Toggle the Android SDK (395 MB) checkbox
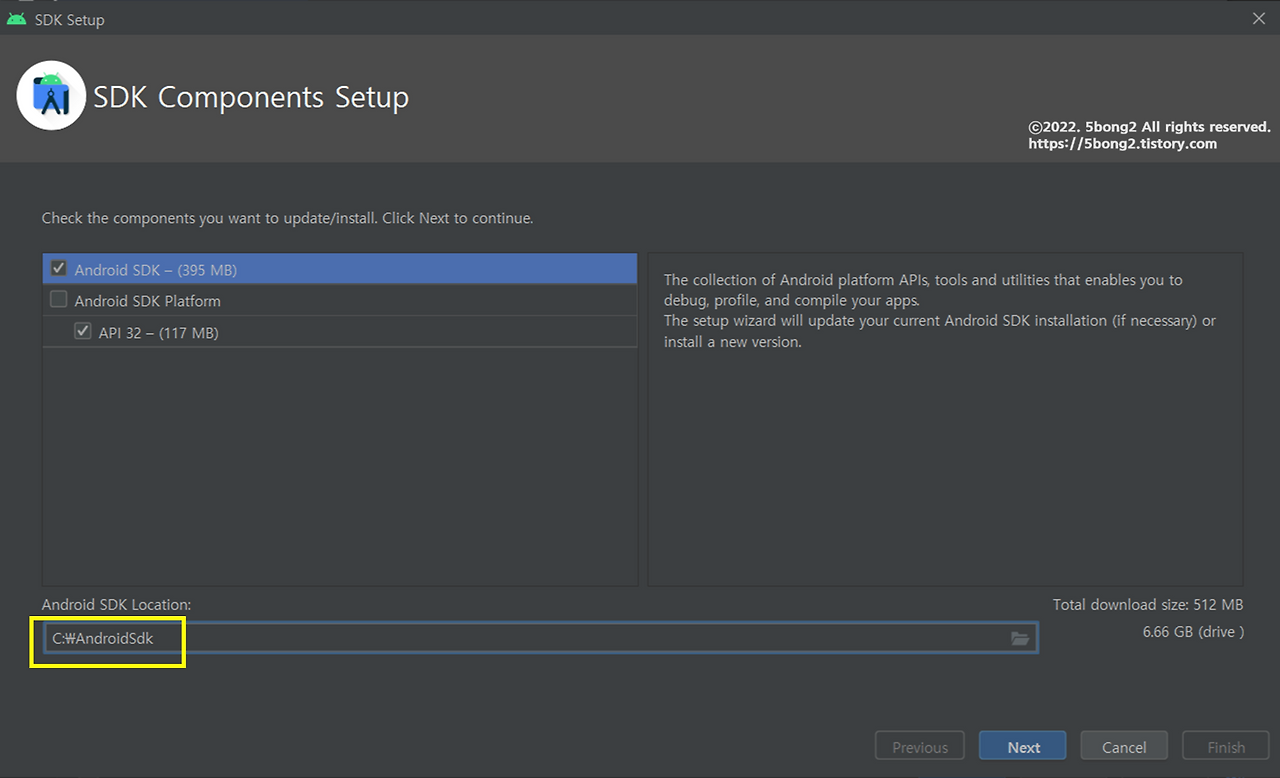This screenshot has height=778, width=1280. 58,268
